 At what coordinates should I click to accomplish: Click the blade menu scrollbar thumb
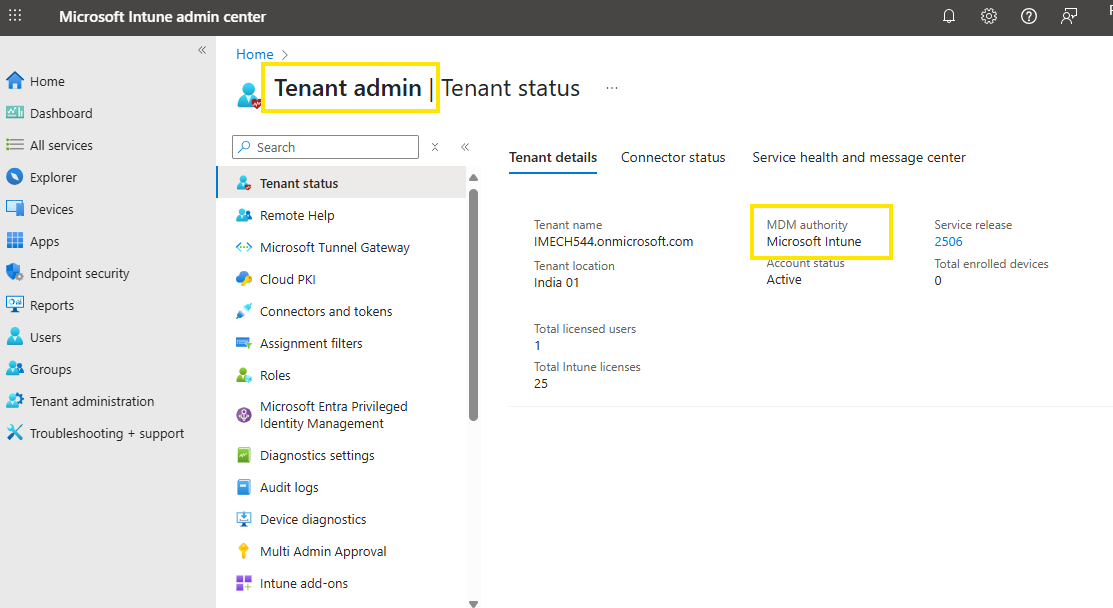coord(473,305)
